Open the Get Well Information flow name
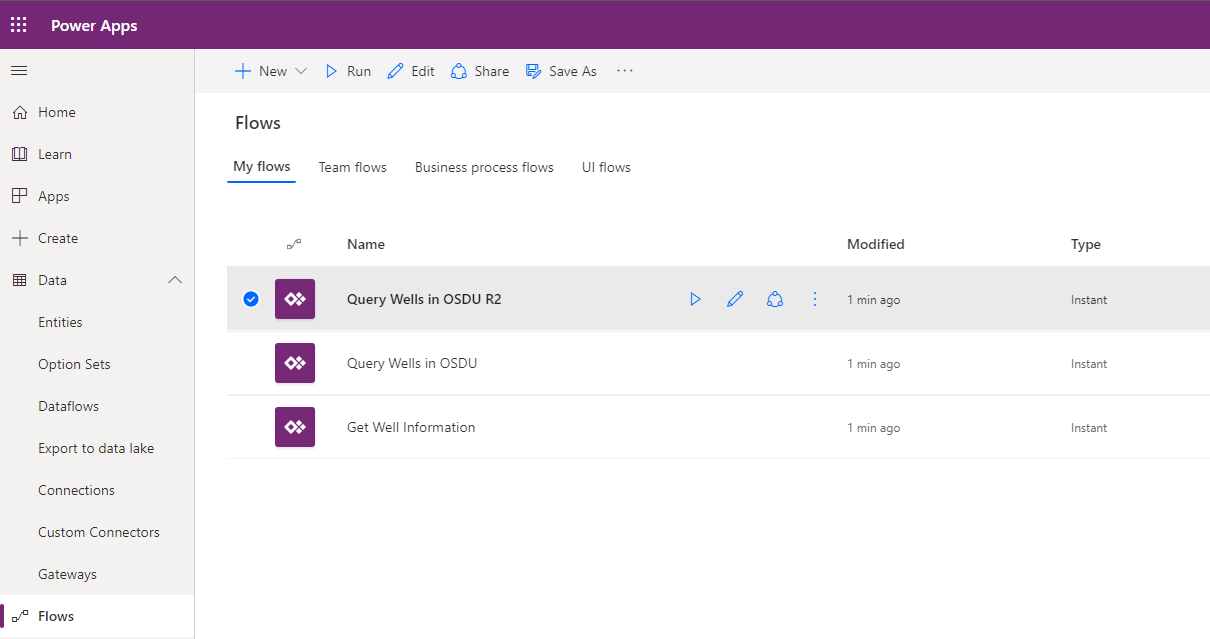Image resolution: width=1210 pixels, height=639 pixels. click(411, 427)
